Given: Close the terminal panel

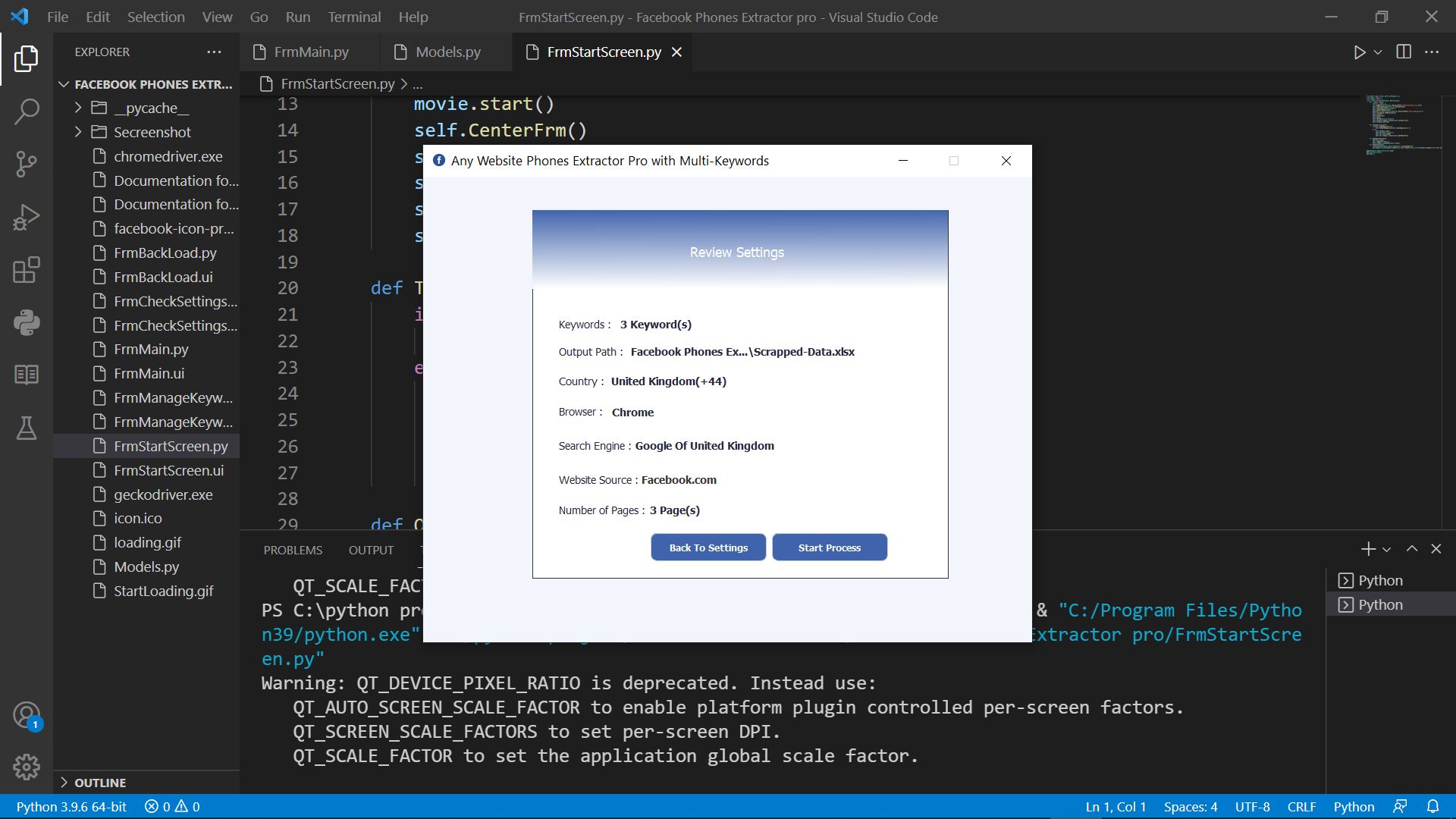Looking at the screenshot, I should point(1436,549).
